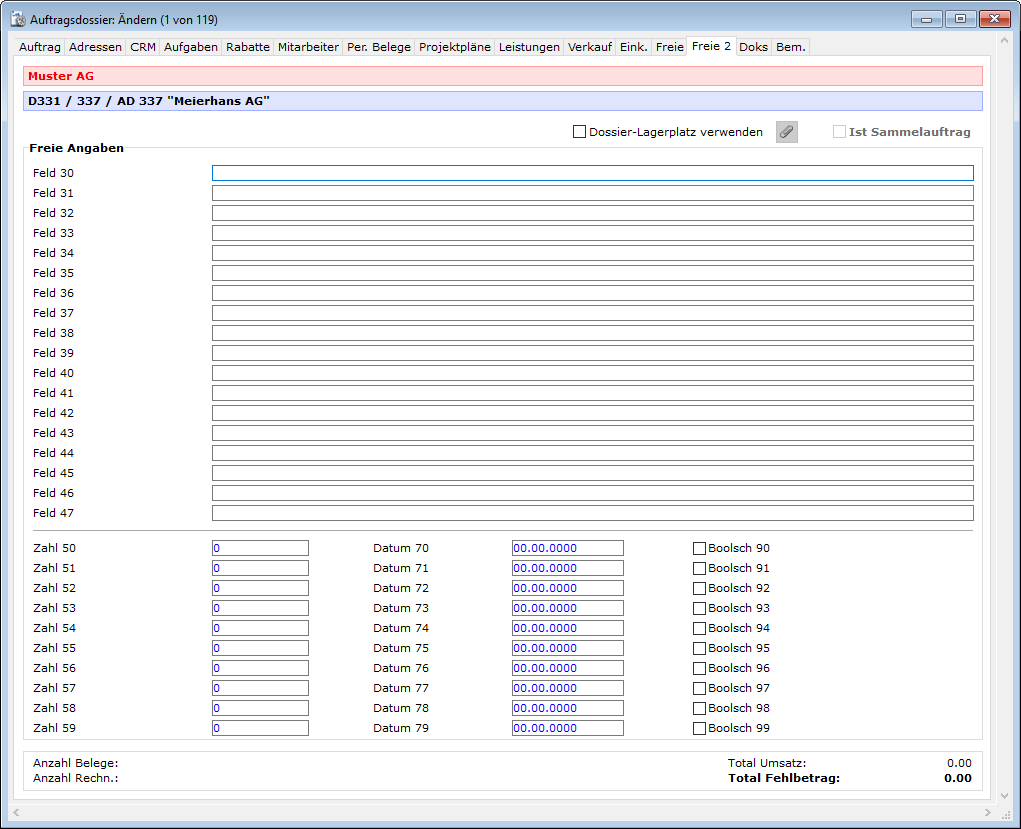Select the Leistungen tab

coord(529,47)
